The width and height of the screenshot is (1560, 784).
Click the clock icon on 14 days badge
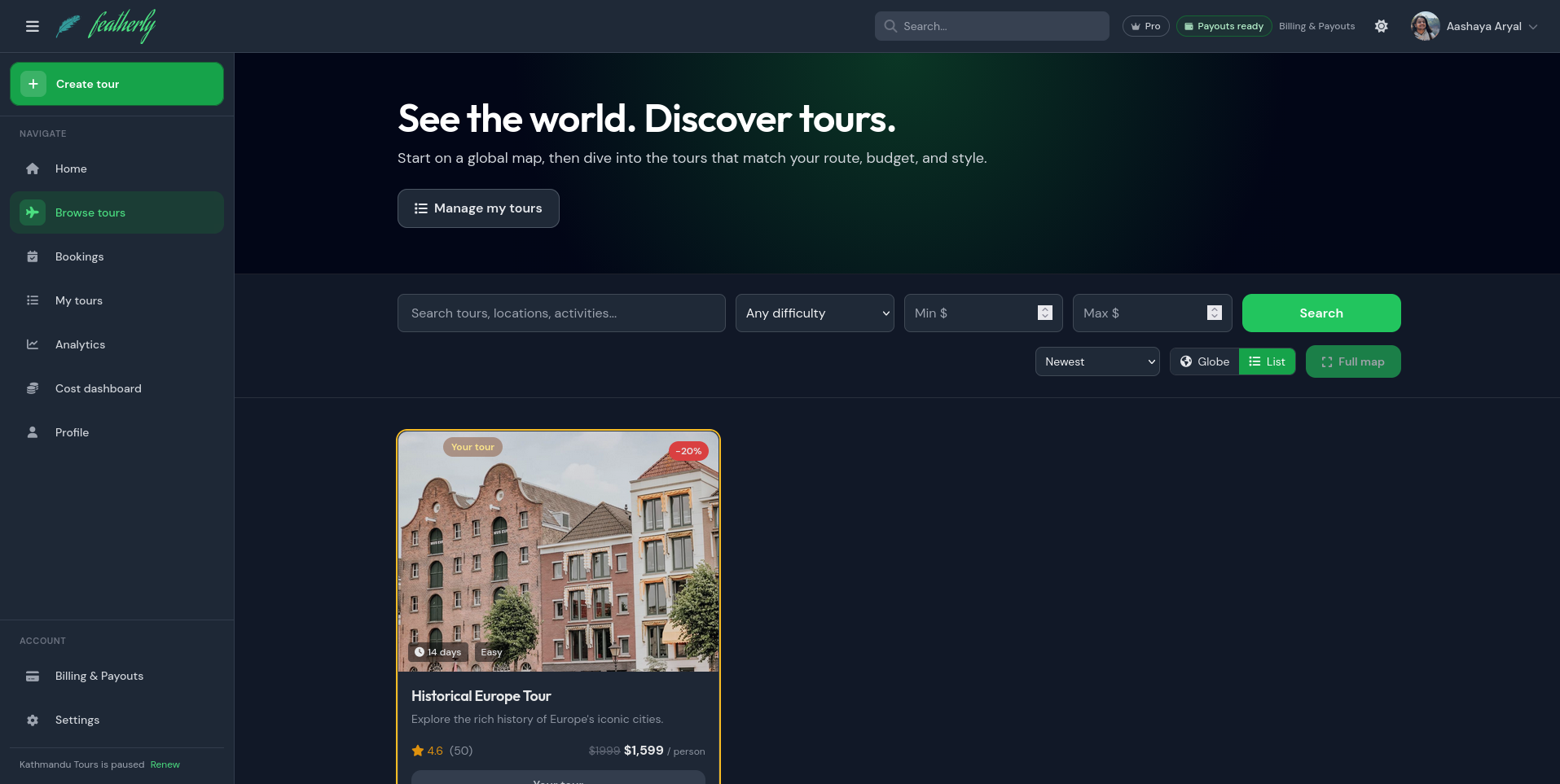420,652
